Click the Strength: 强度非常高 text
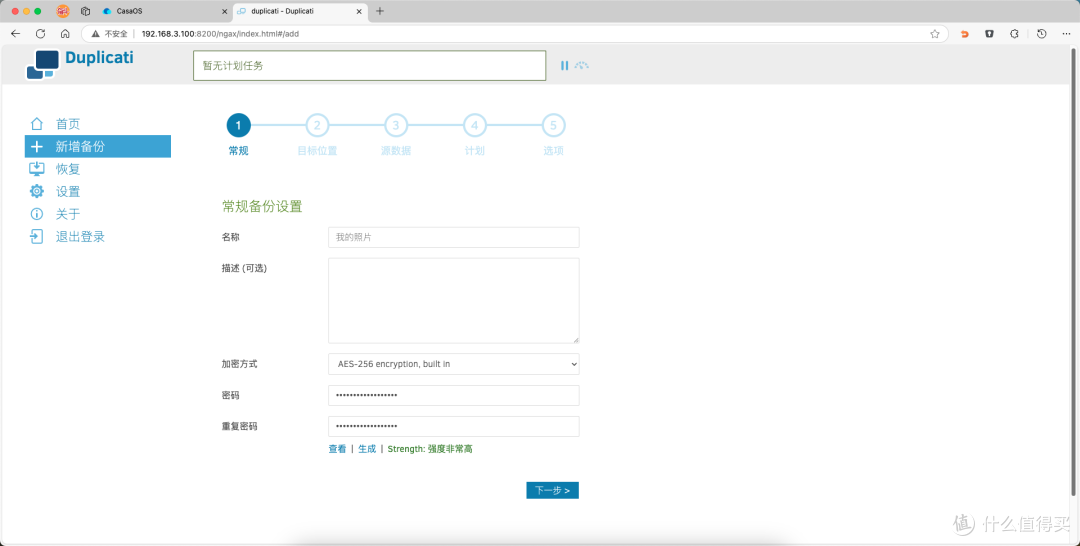Viewport: 1080px width, 546px height. click(430, 449)
